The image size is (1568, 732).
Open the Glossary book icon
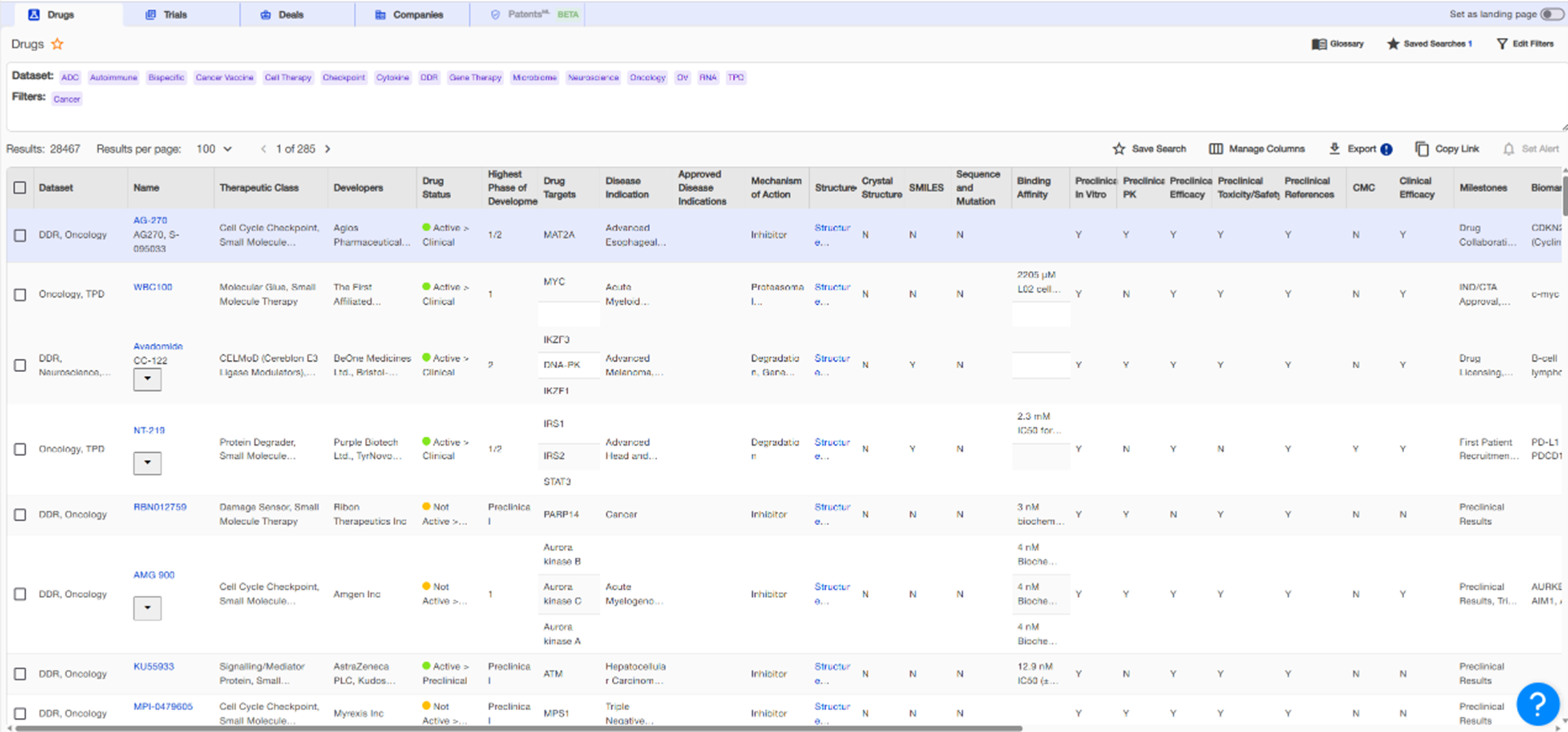point(1318,44)
